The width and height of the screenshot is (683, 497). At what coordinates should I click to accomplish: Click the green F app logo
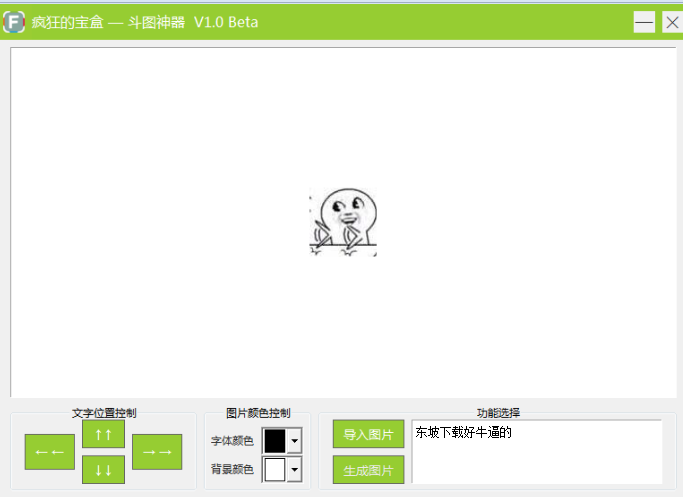[x=14, y=22]
